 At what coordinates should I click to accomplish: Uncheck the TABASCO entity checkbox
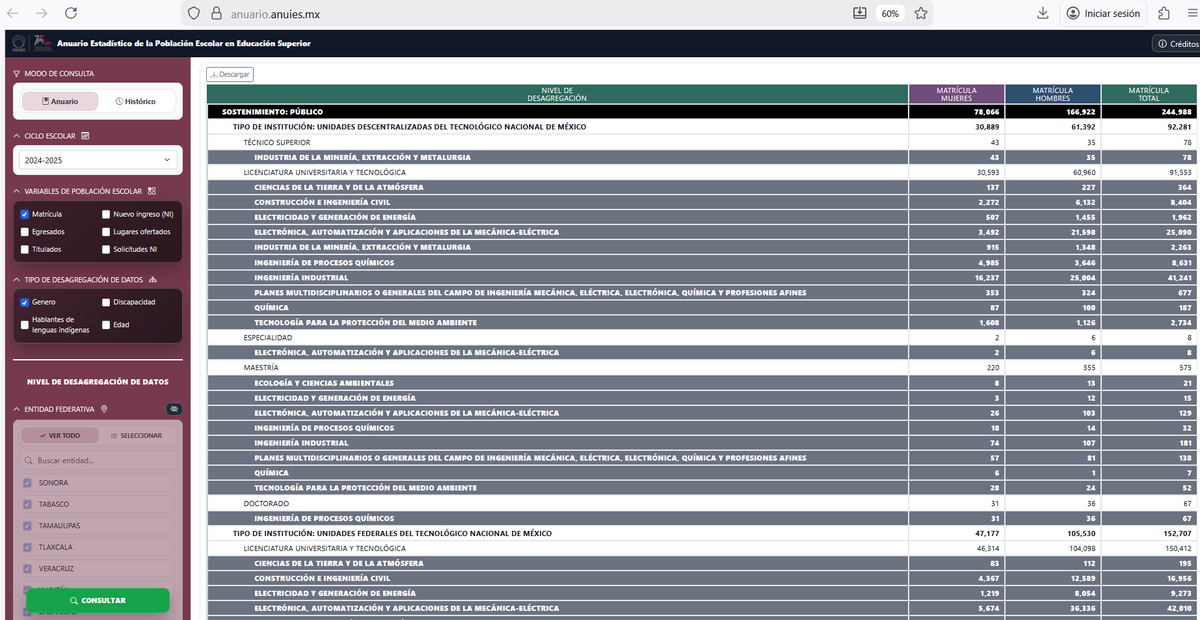pyautogui.click(x=27, y=504)
